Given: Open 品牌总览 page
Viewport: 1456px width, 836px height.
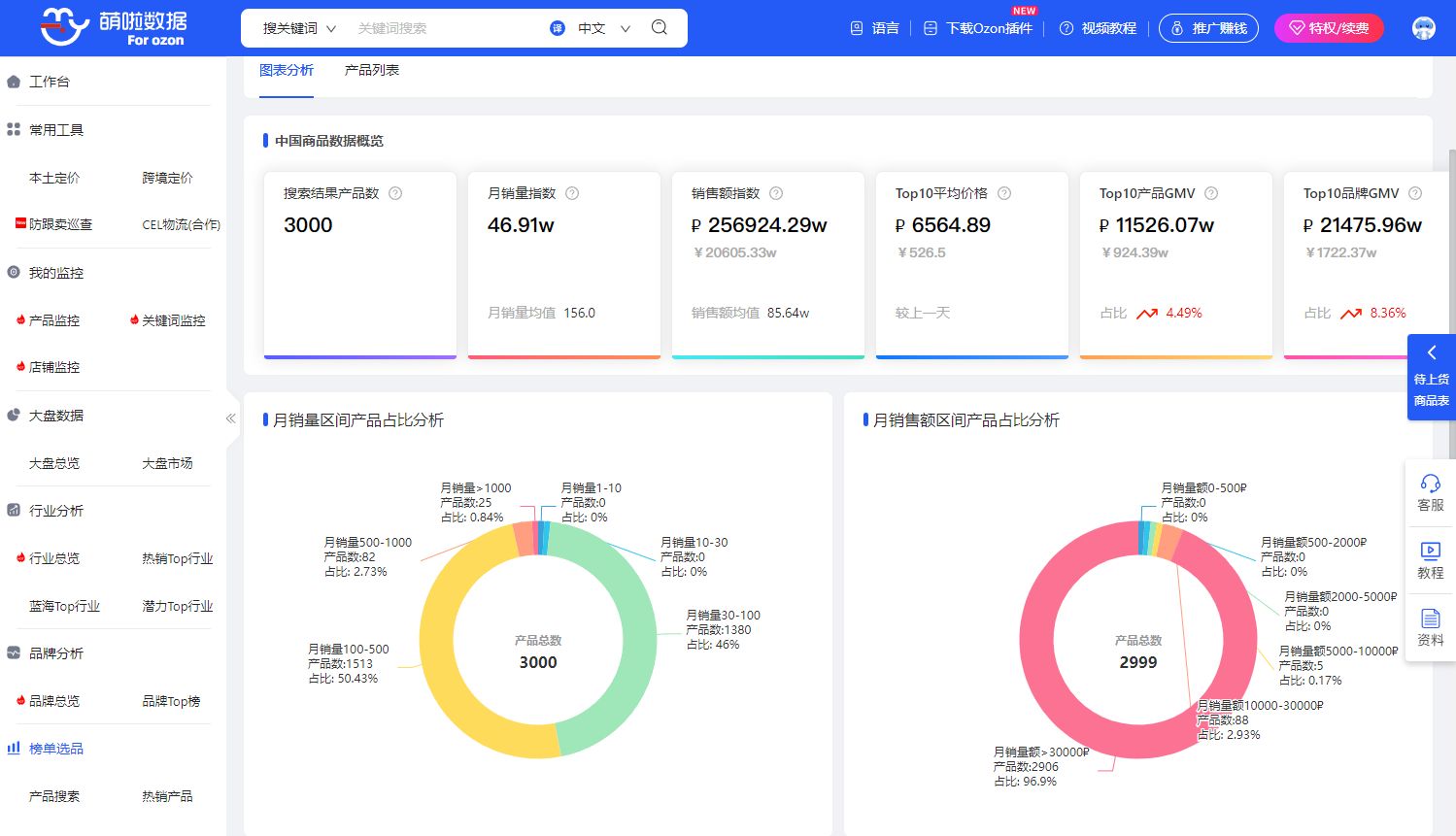Looking at the screenshot, I should tap(54, 700).
